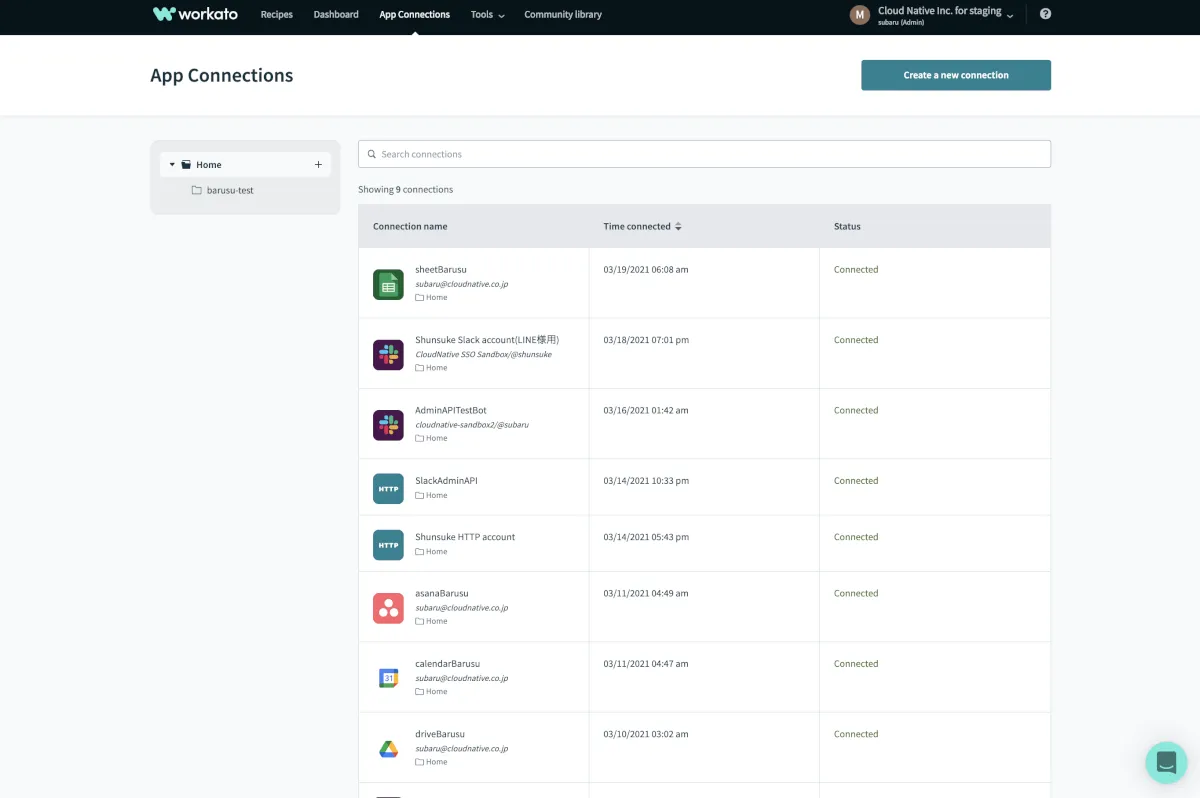Collapse the Home folder tree
Viewport: 1200px width, 798px height.
[x=172, y=165]
